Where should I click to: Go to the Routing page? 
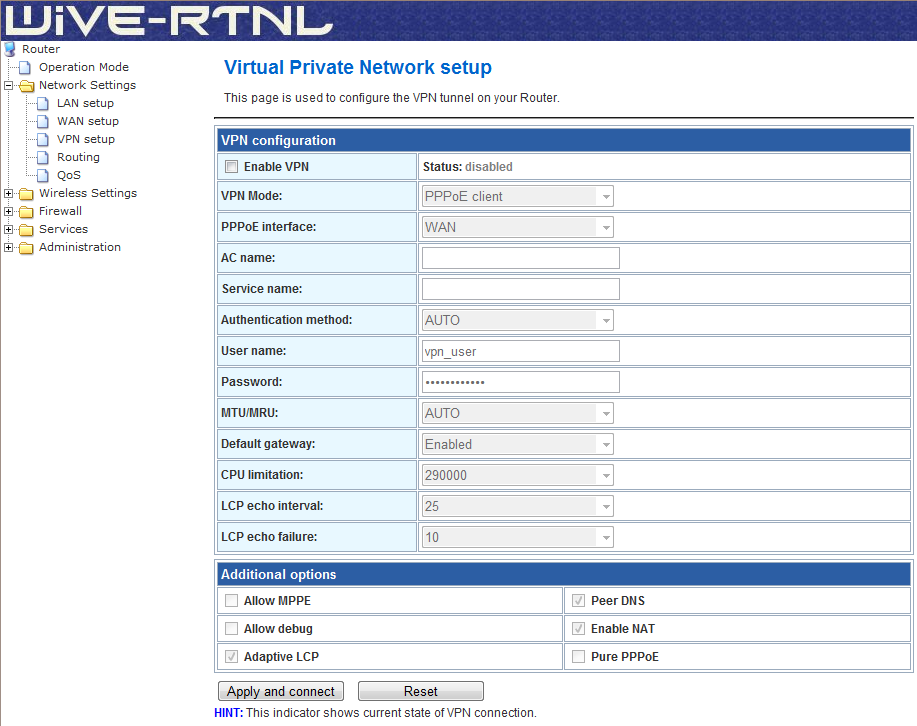pos(78,157)
